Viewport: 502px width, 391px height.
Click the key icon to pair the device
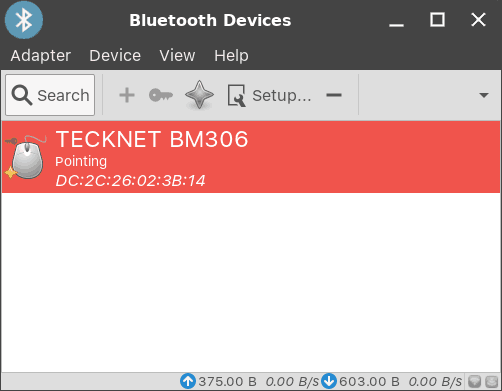tap(161, 95)
